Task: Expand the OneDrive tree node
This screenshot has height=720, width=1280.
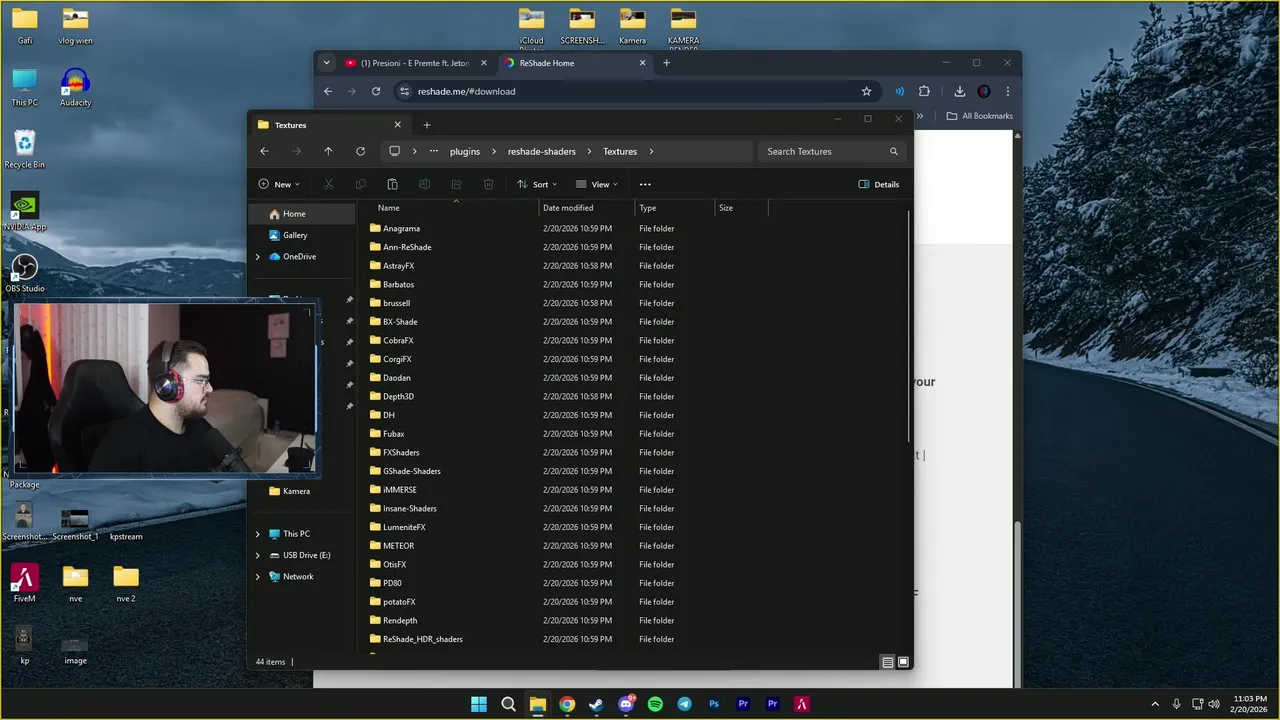Action: [258, 257]
